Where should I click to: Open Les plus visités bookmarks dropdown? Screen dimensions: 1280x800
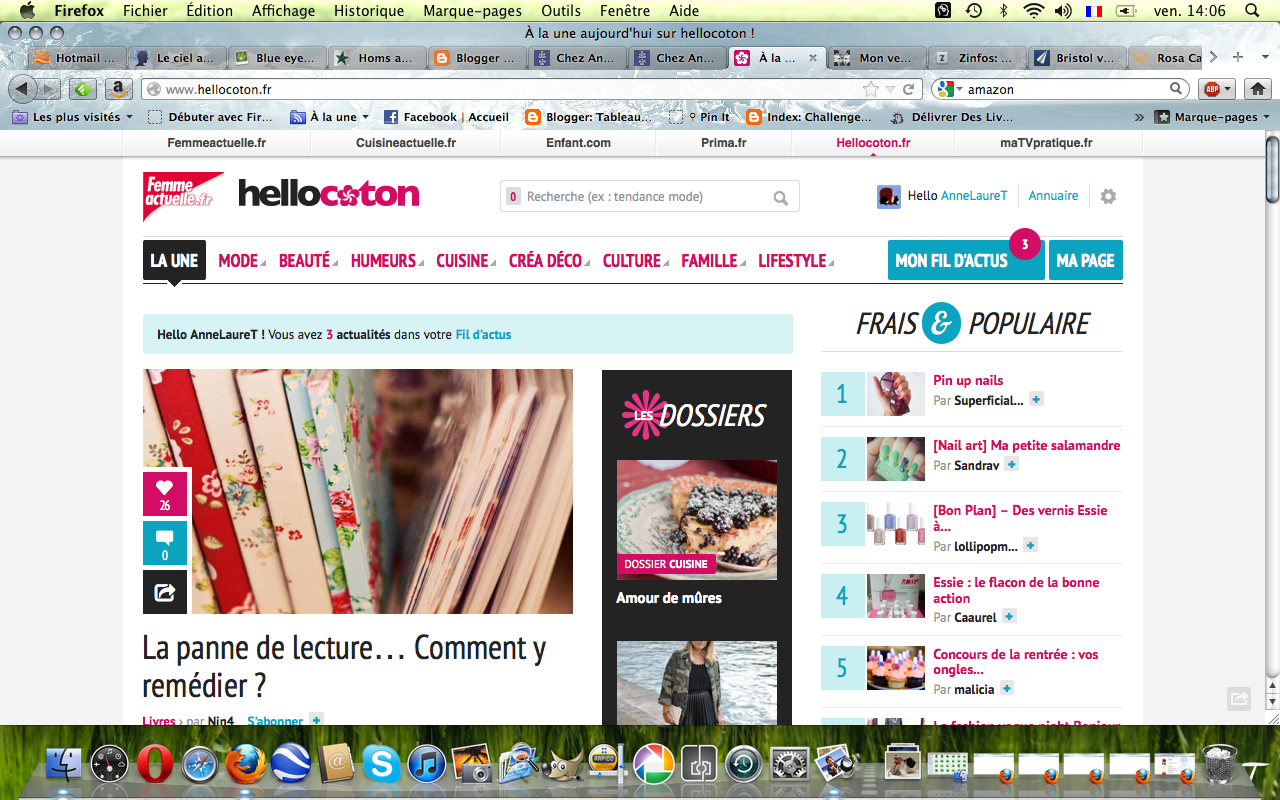pos(73,117)
